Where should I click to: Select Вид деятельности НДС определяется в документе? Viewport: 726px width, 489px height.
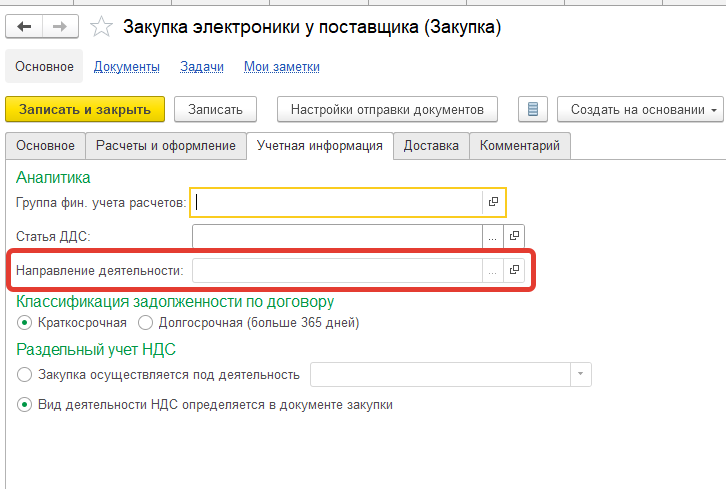coord(25,405)
